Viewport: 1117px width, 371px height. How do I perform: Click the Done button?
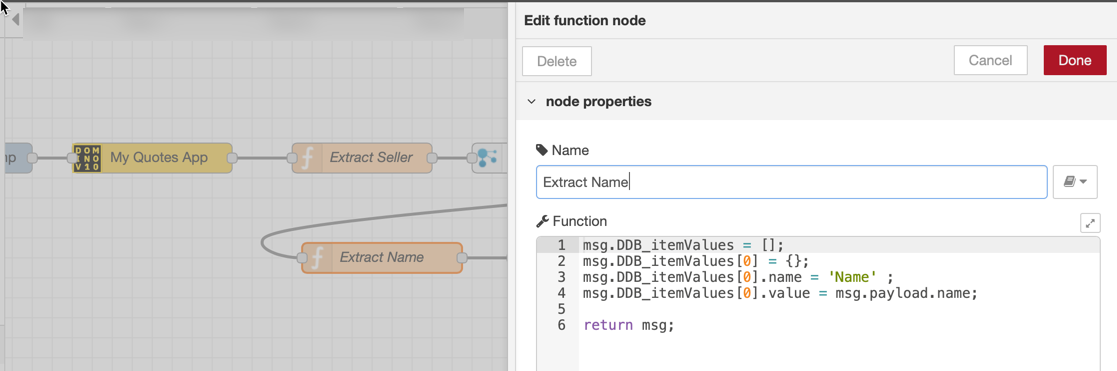(x=1074, y=61)
